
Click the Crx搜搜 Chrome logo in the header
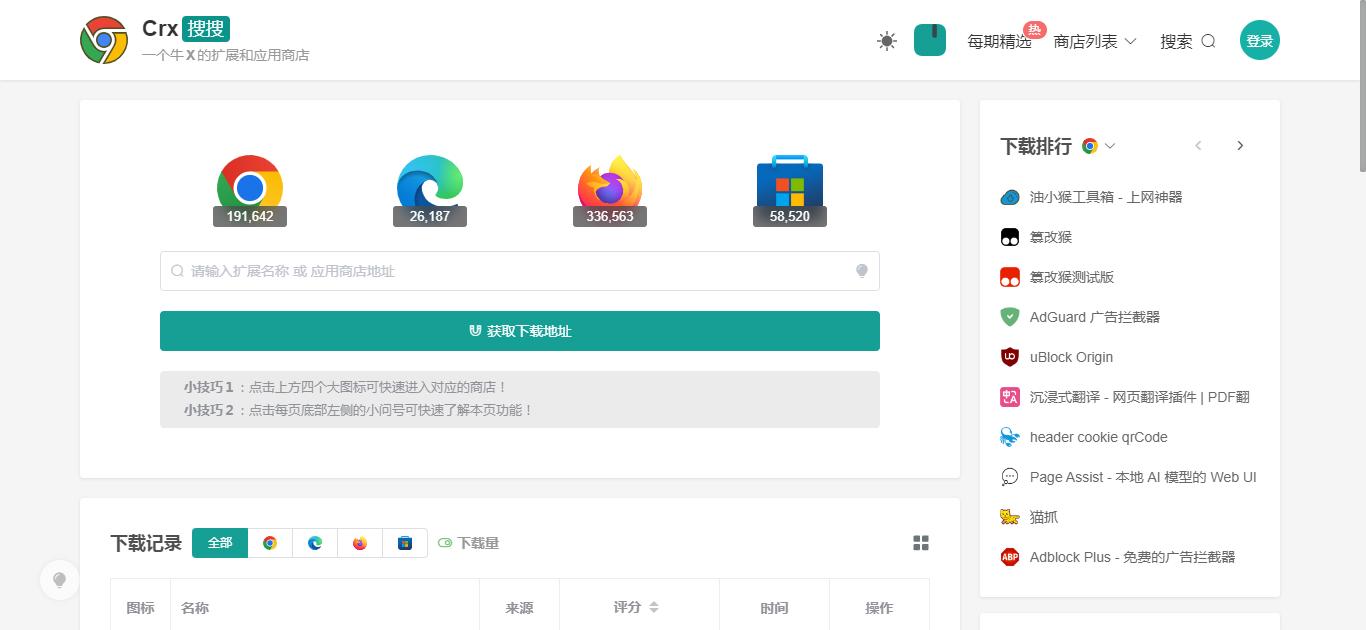tap(104, 40)
